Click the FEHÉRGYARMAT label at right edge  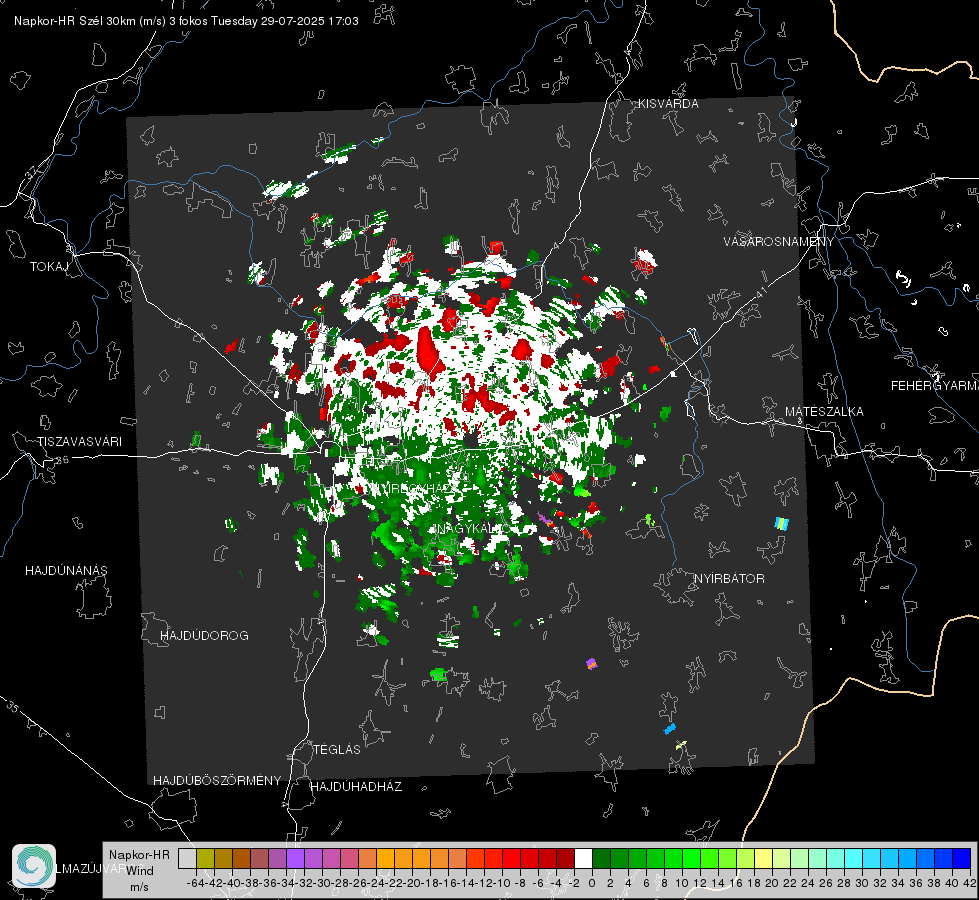click(935, 386)
